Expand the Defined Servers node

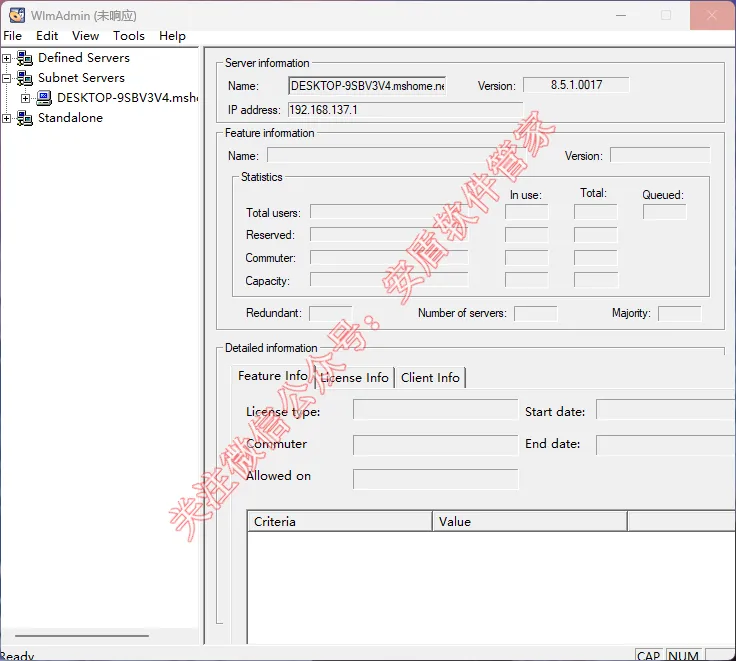7,58
